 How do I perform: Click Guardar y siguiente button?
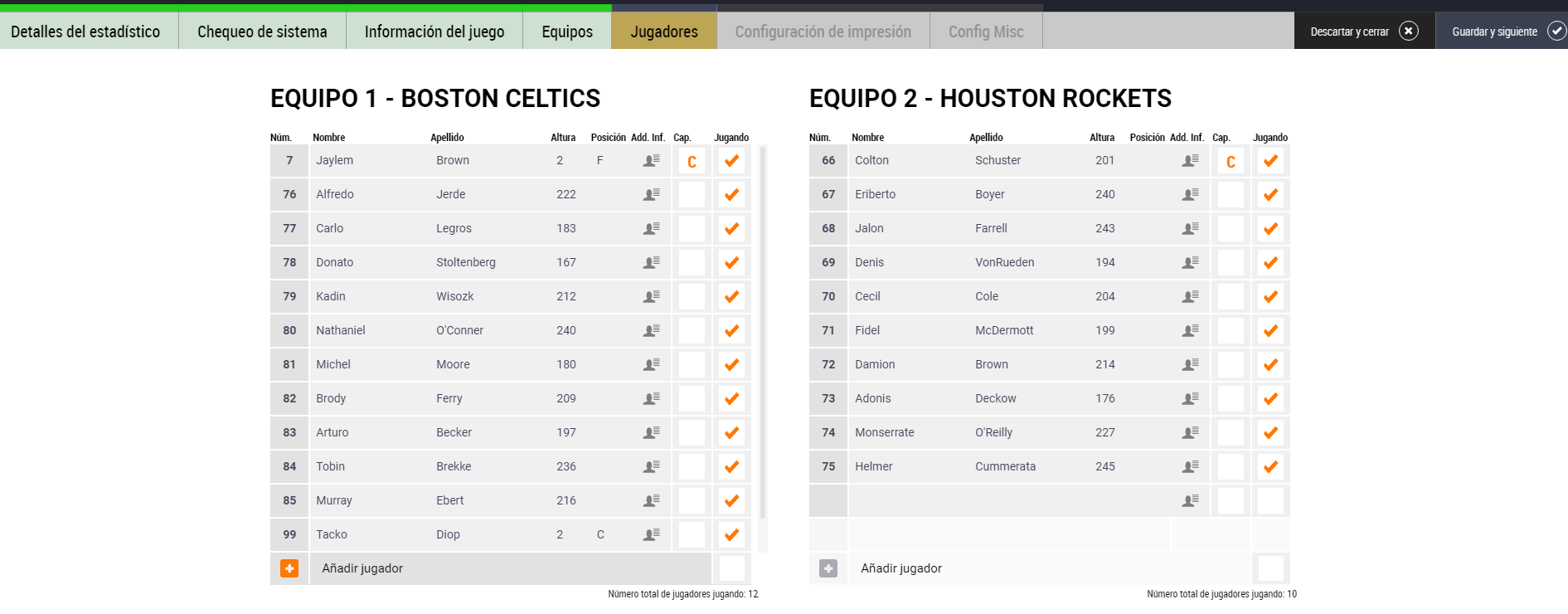[x=1502, y=32]
